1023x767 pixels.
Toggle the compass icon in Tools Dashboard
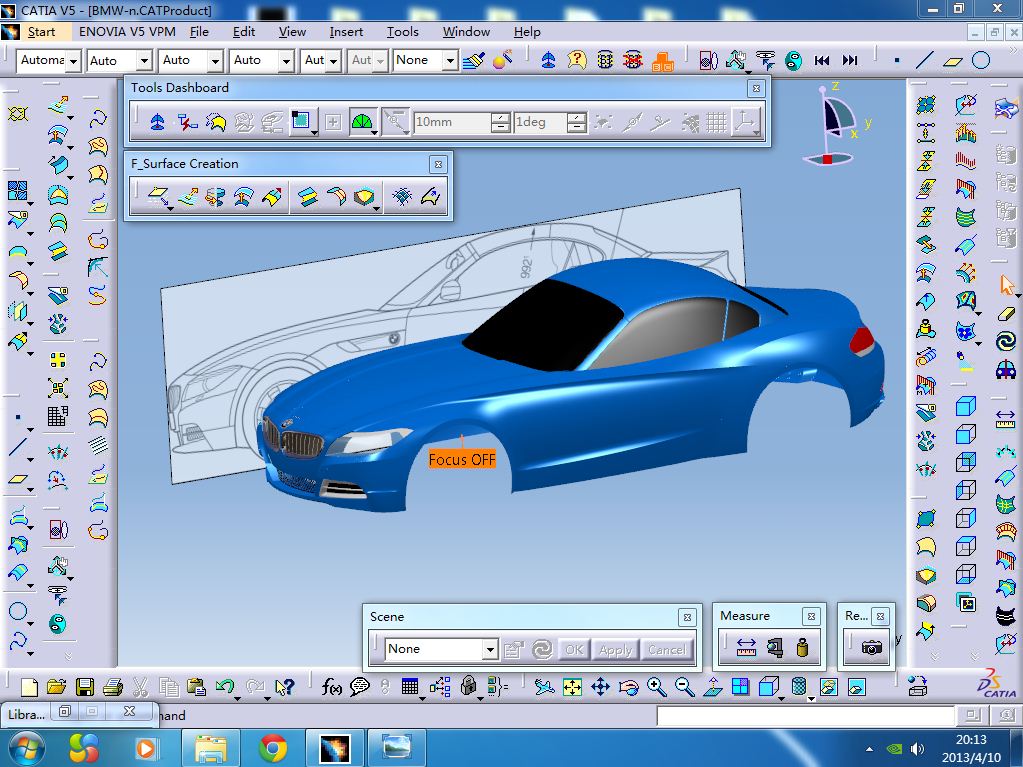point(157,122)
